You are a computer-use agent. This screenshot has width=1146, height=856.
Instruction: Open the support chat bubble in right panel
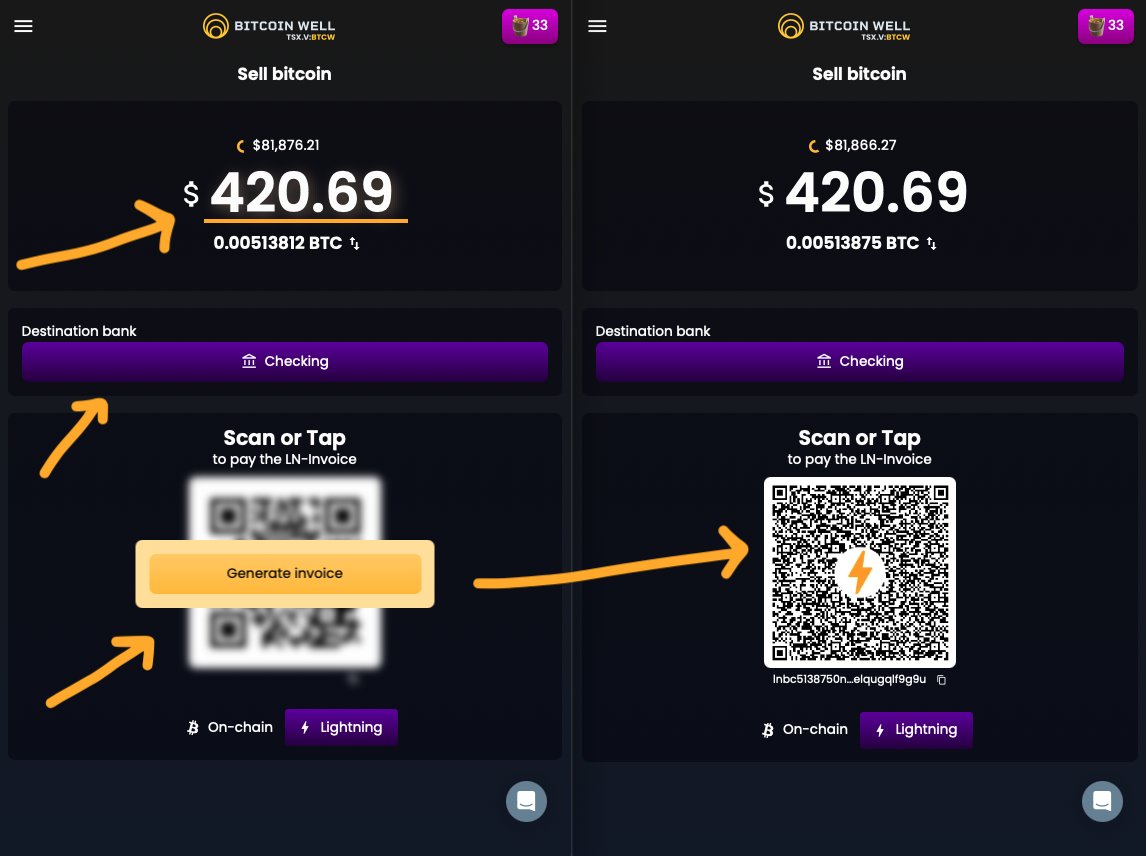pyautogui.click(x=1102, y=801)
